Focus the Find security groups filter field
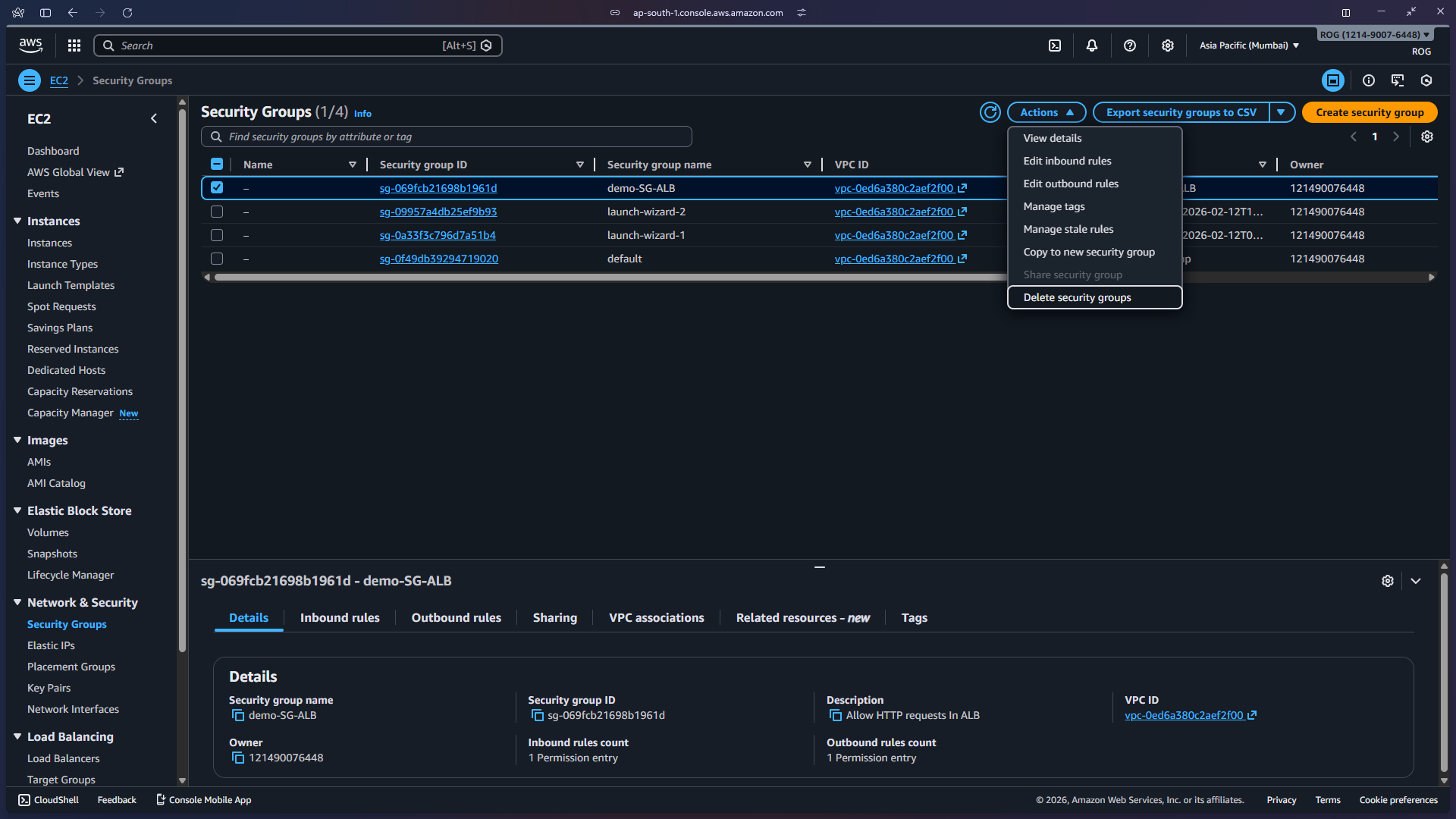Viewport: 1456px width, 819px height. pos(455,136)
